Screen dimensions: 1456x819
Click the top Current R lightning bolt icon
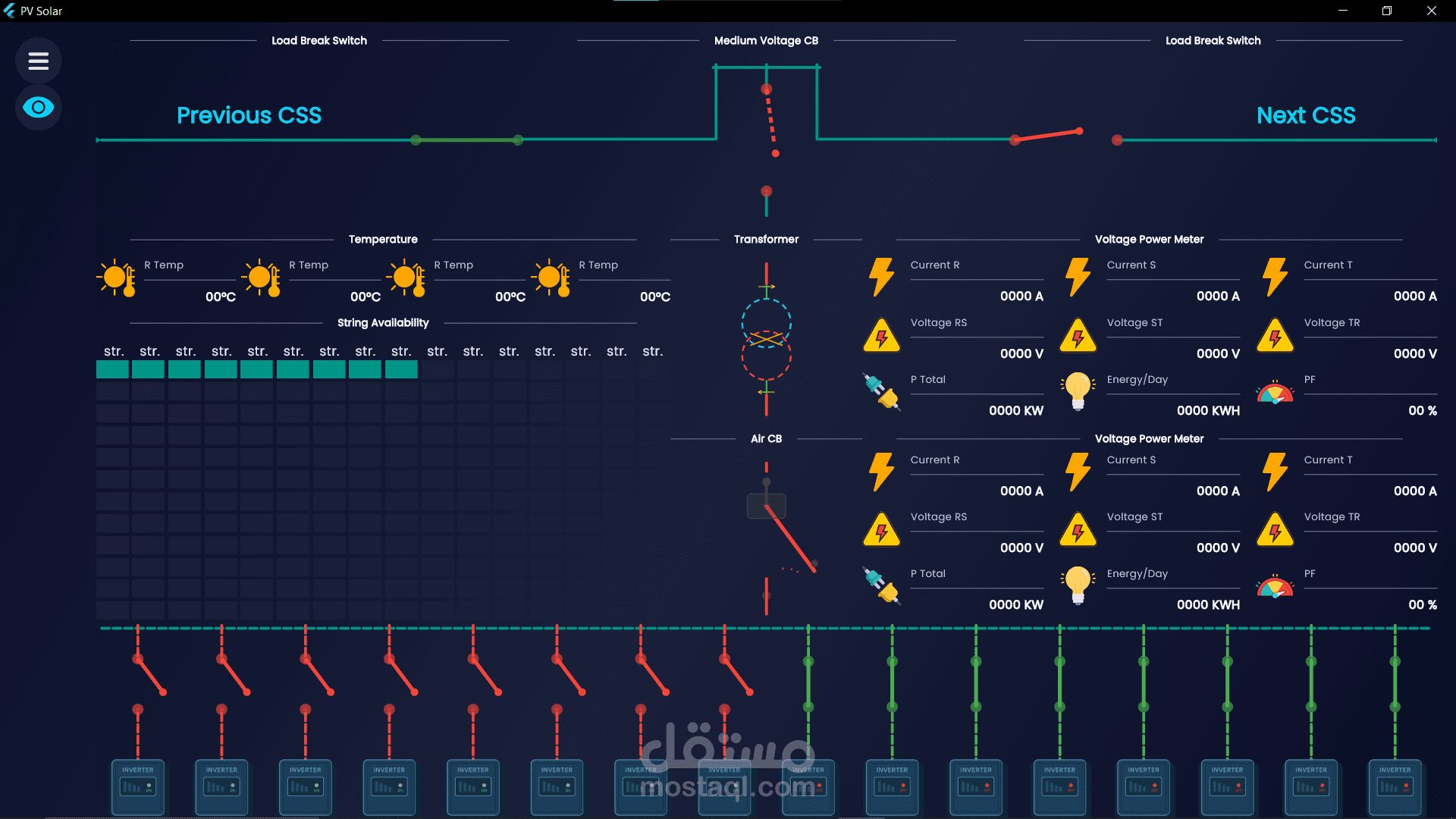[881, 277]
